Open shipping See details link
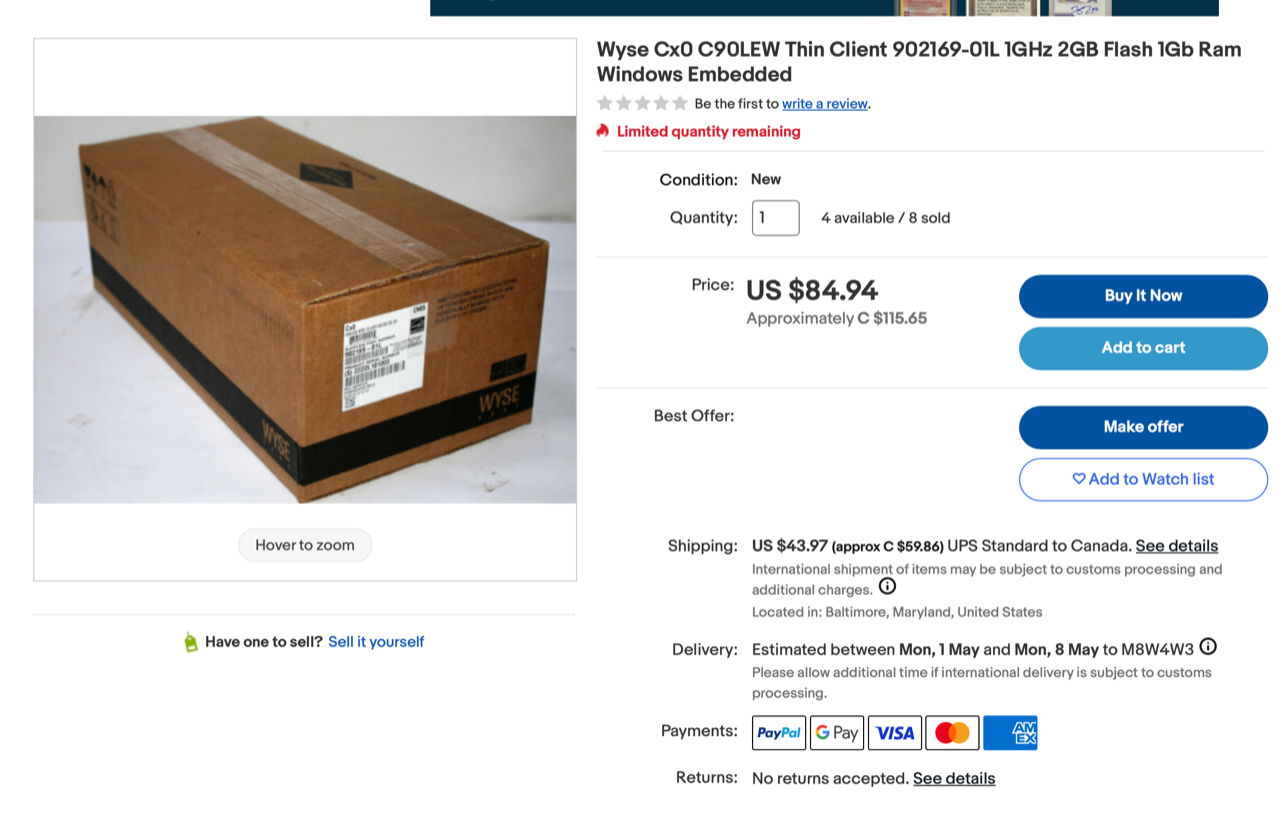1282x825 pixels. (x=1177, y=546)
